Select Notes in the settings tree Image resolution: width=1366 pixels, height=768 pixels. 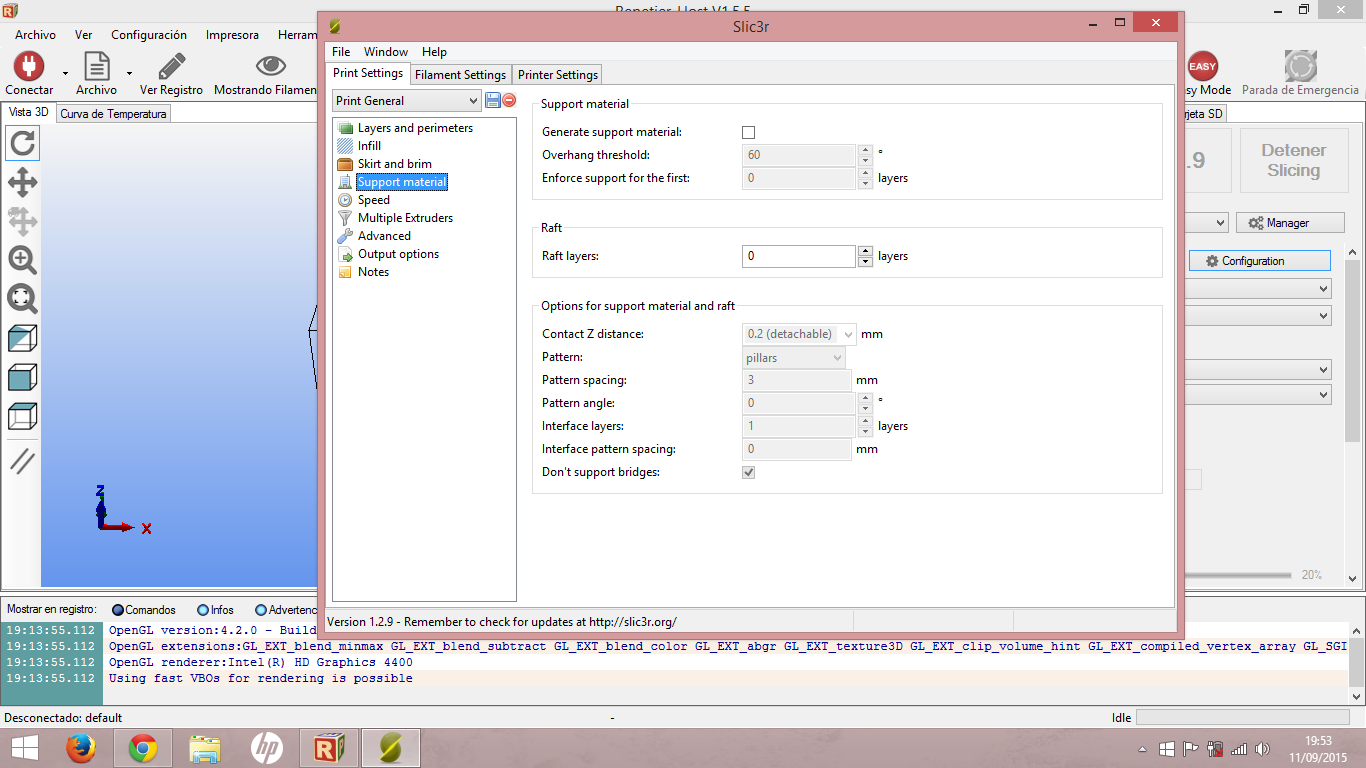373,272
